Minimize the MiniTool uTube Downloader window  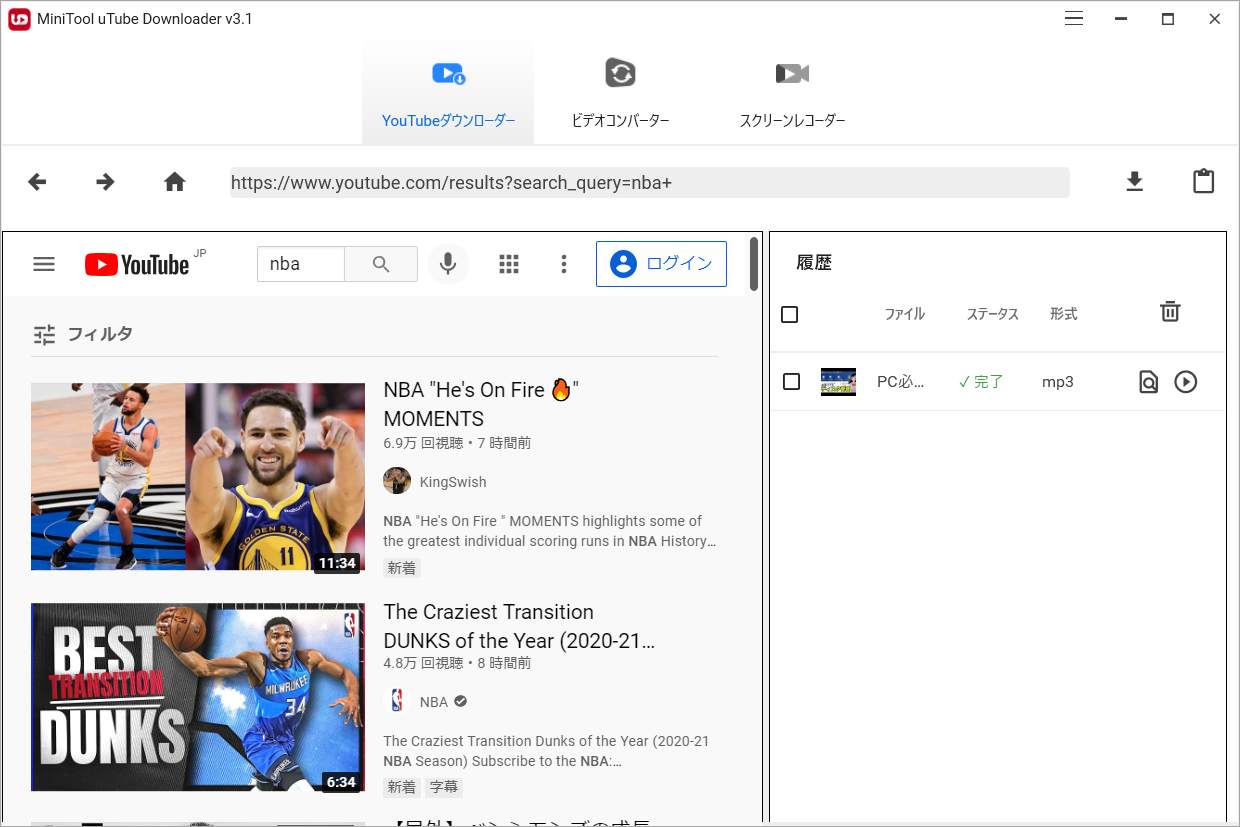(1120, 19)
